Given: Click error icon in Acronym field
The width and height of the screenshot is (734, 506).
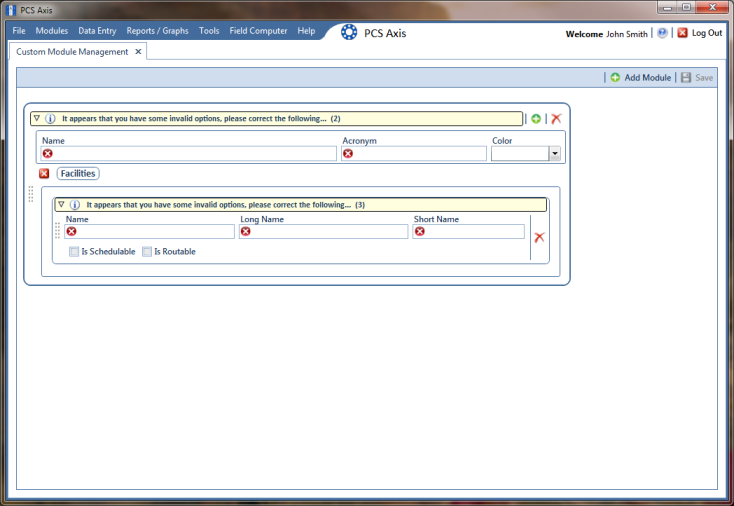Looking at the screenshot, I should (x=348, y=154).
